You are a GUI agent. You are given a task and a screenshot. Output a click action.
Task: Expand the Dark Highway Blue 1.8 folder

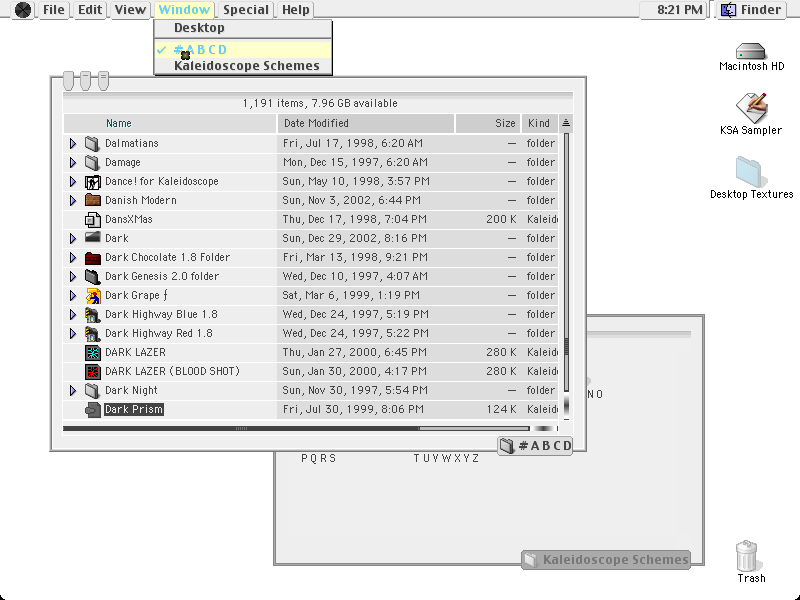(72, 314)
